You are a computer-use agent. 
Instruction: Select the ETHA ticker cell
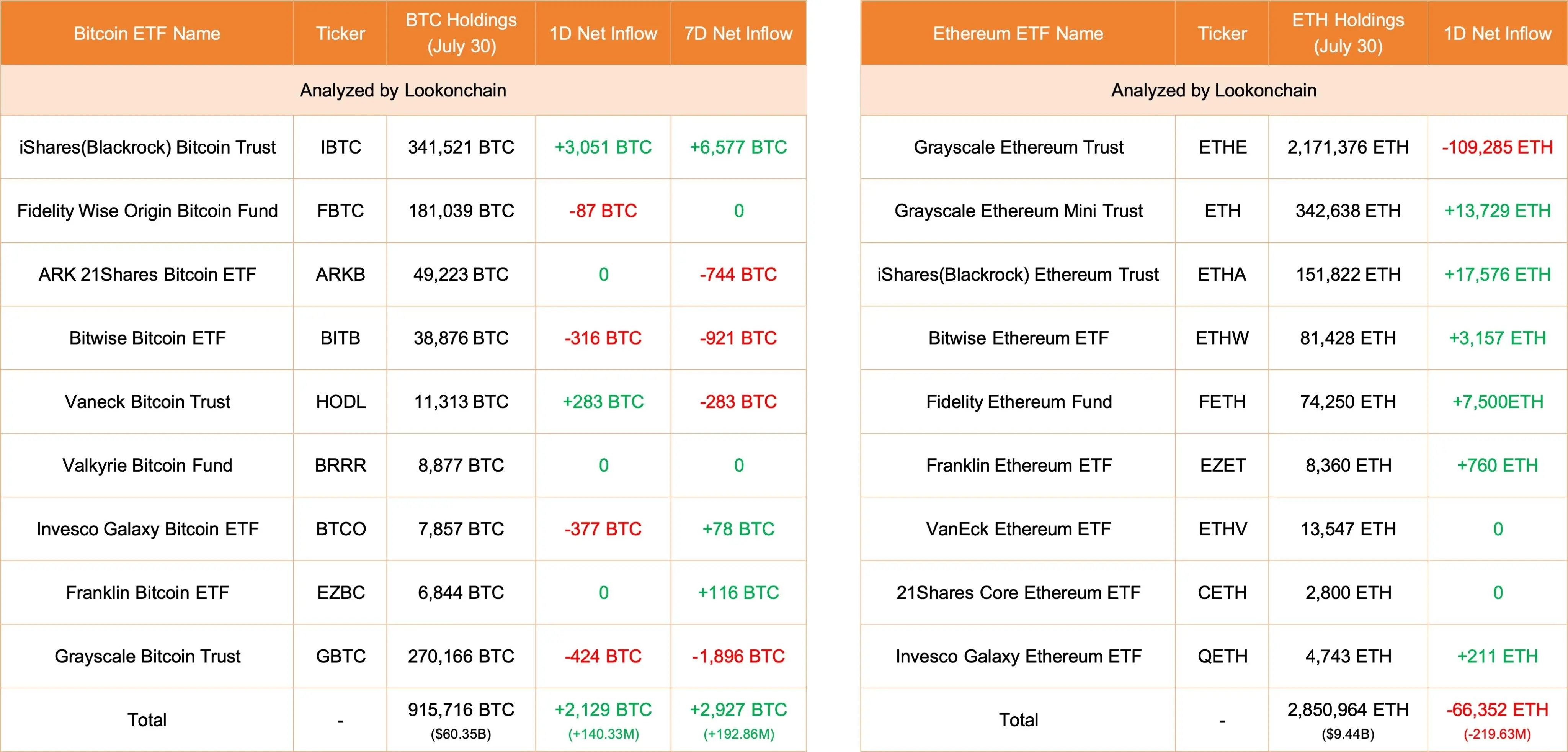pyautogui.click(x=1222, y=274)
